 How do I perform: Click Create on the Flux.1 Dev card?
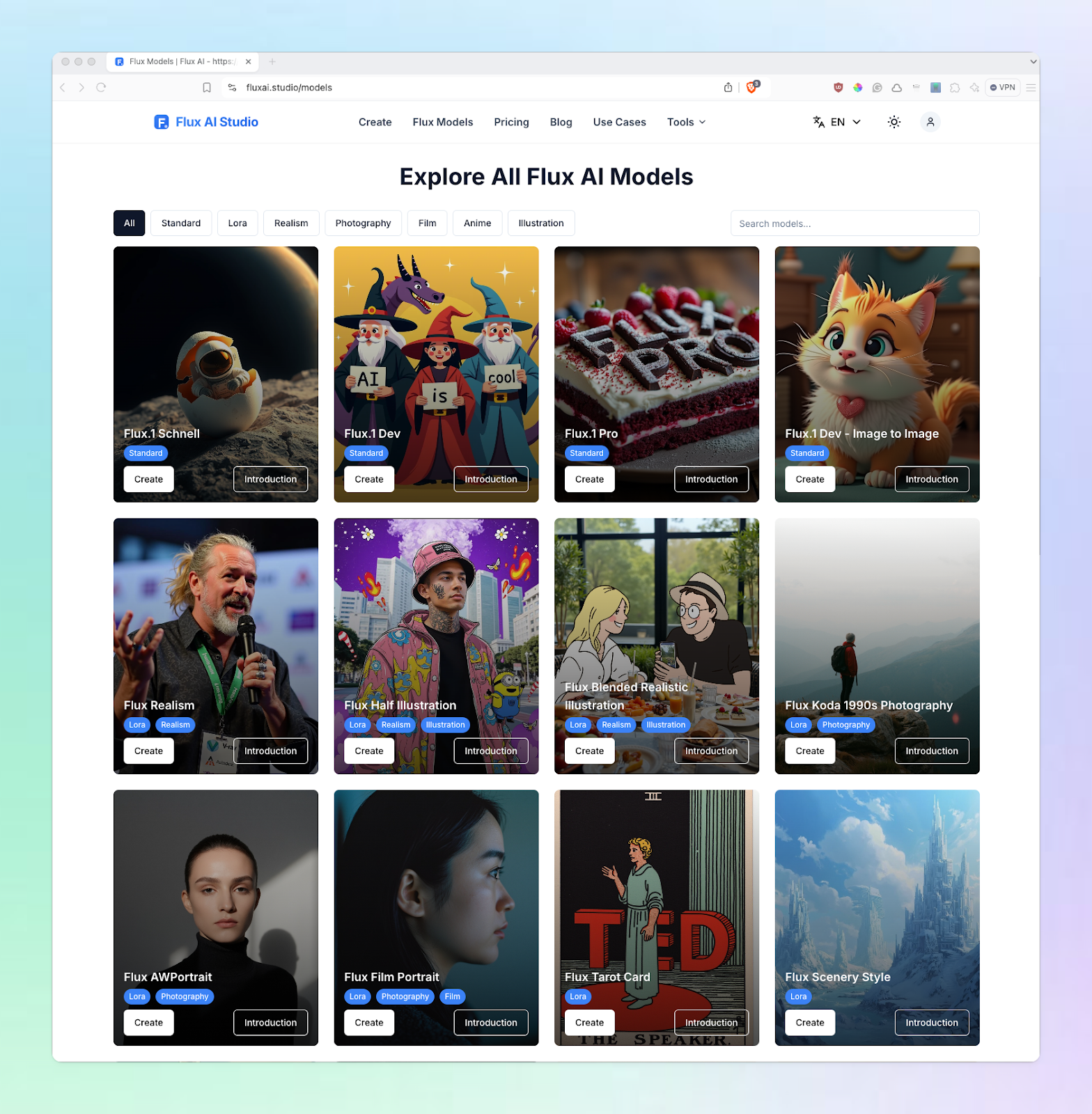point(369,479)
